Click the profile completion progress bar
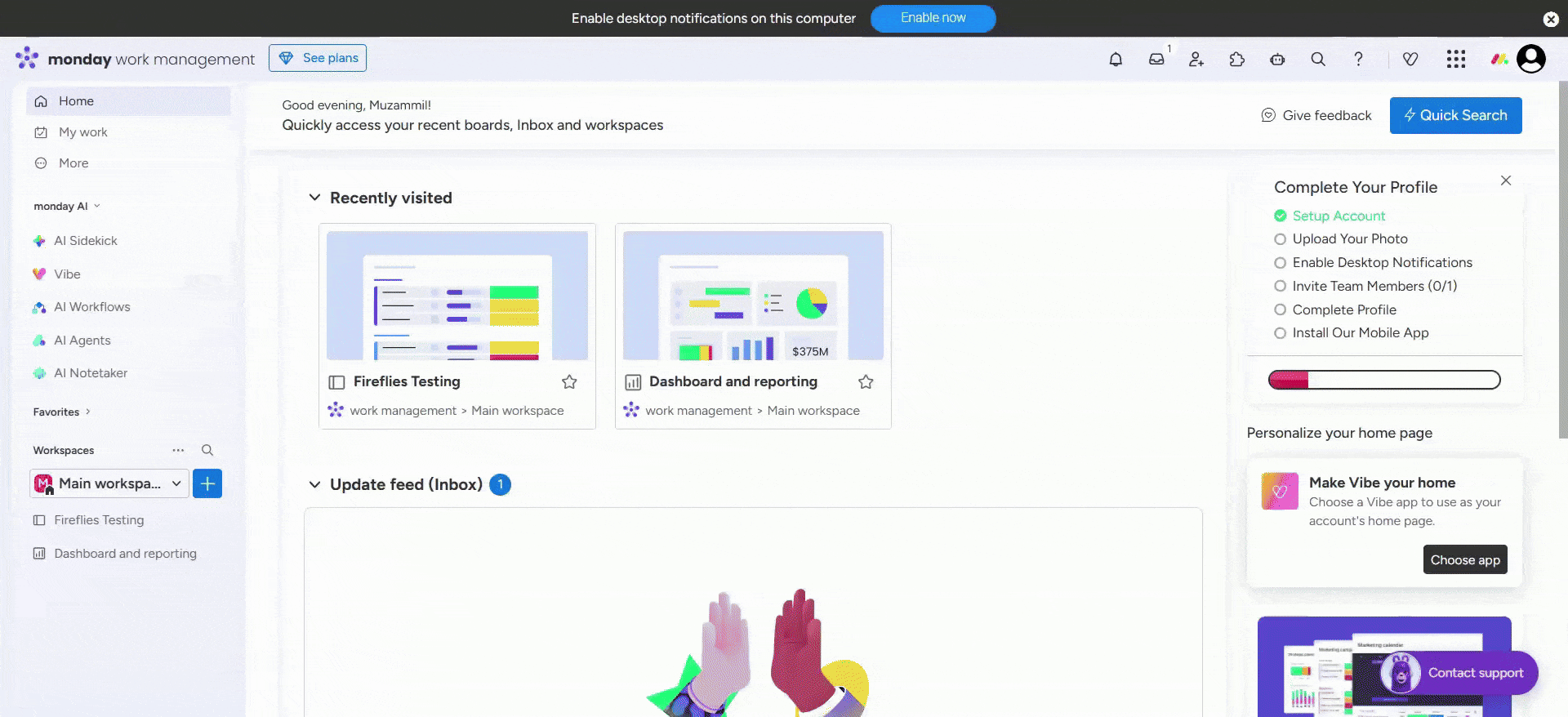The image size is (1568, 717). 1384,380
